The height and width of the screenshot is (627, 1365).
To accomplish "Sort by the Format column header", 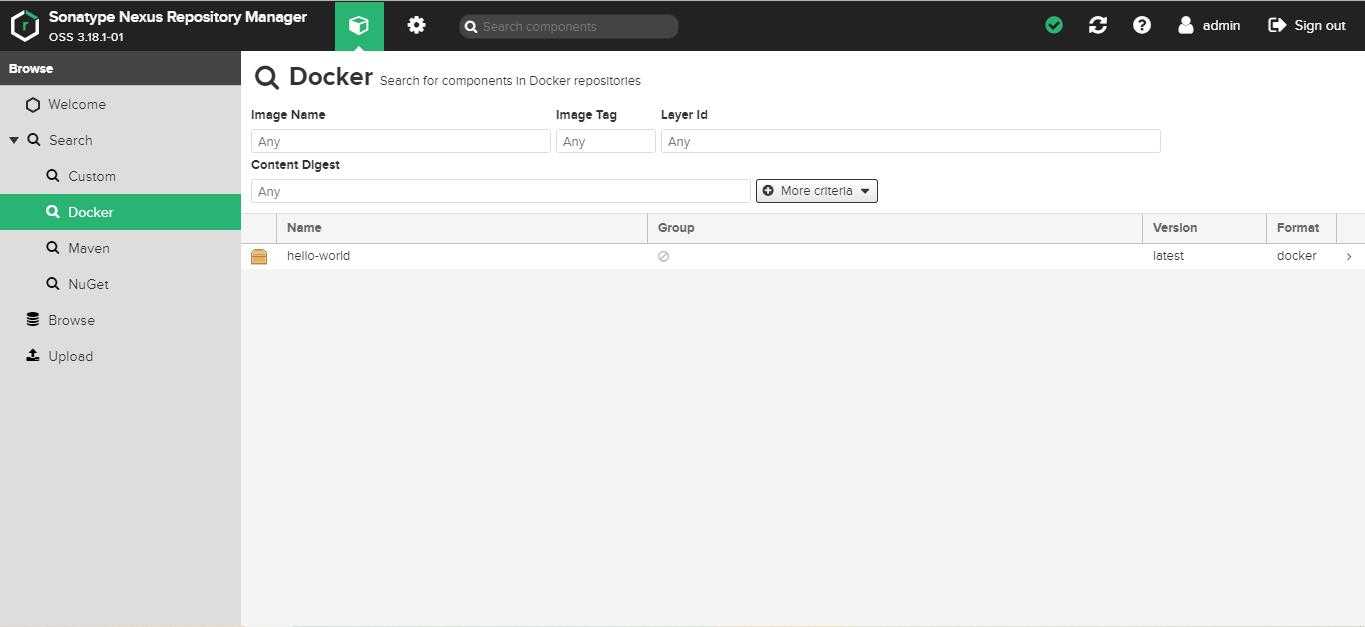I will 1301,228.
